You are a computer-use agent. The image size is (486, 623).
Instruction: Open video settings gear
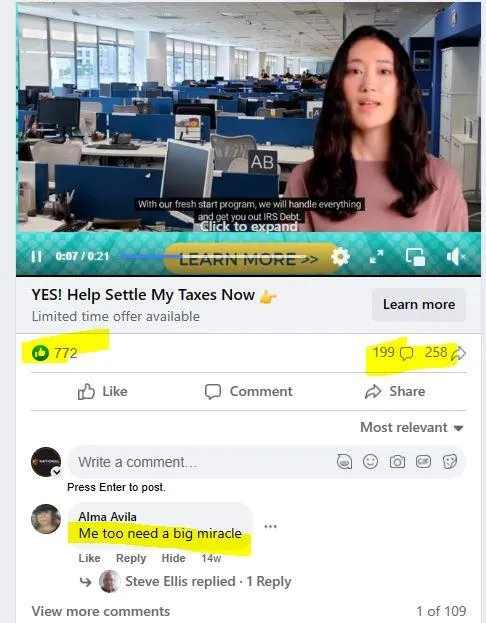click(x=340, y=257)
